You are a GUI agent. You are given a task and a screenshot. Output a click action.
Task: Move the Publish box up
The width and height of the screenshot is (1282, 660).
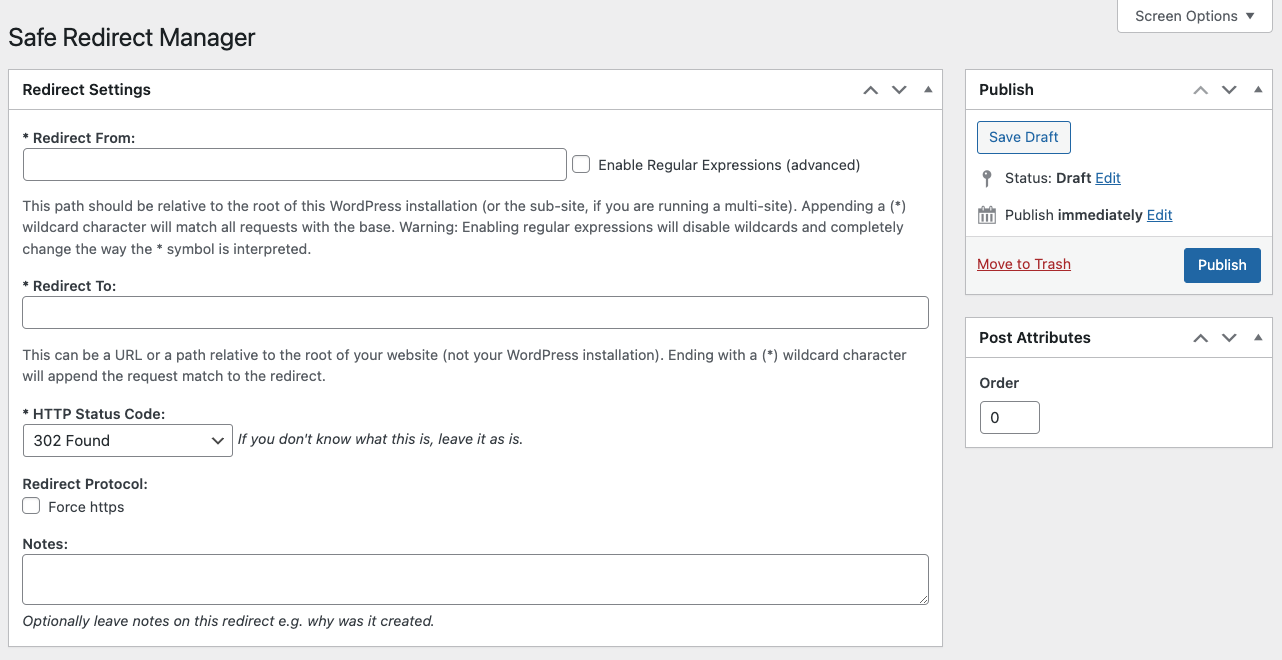pyautogui.click(x=1199, y=89)
